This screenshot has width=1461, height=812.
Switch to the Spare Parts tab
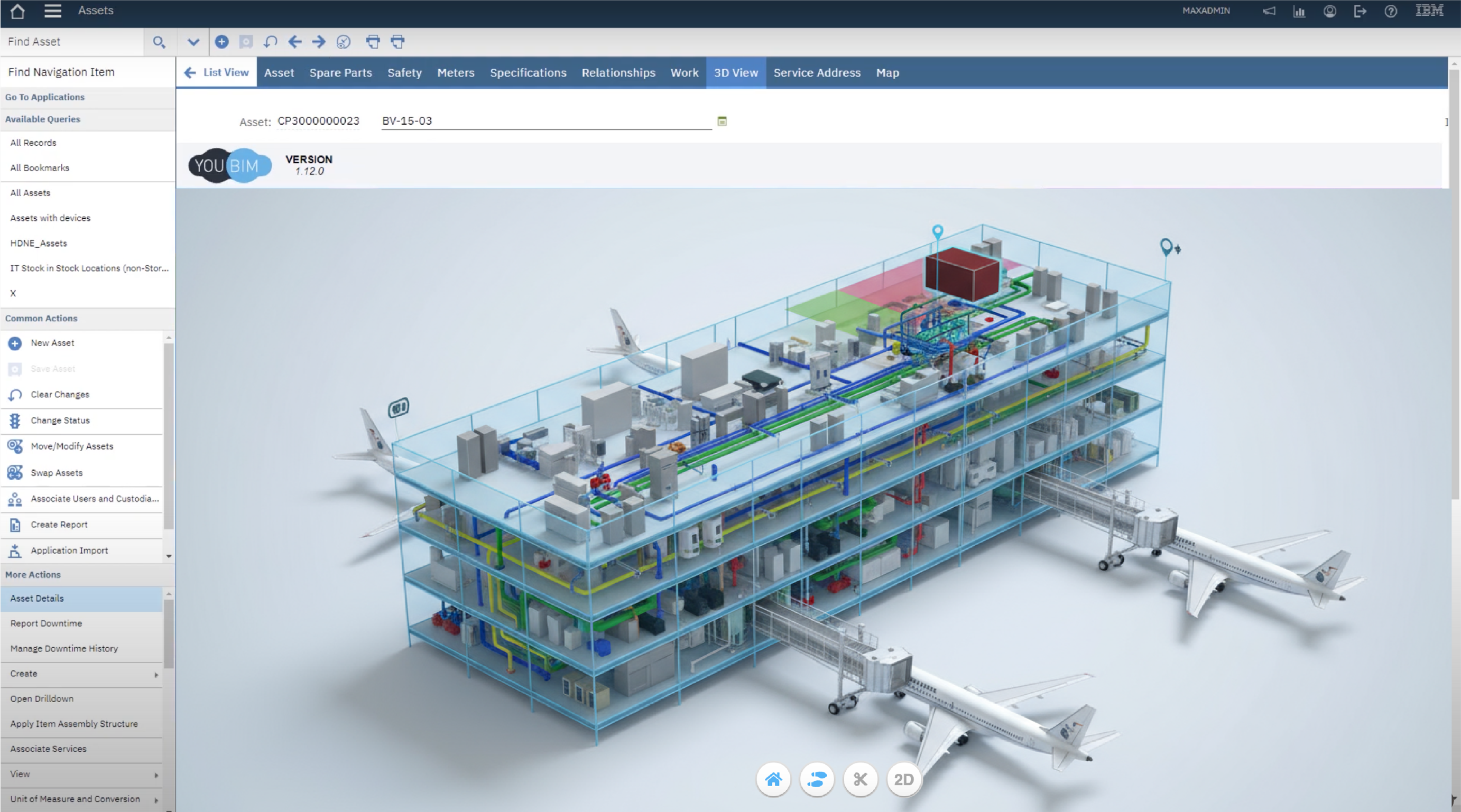pos(340,72)
